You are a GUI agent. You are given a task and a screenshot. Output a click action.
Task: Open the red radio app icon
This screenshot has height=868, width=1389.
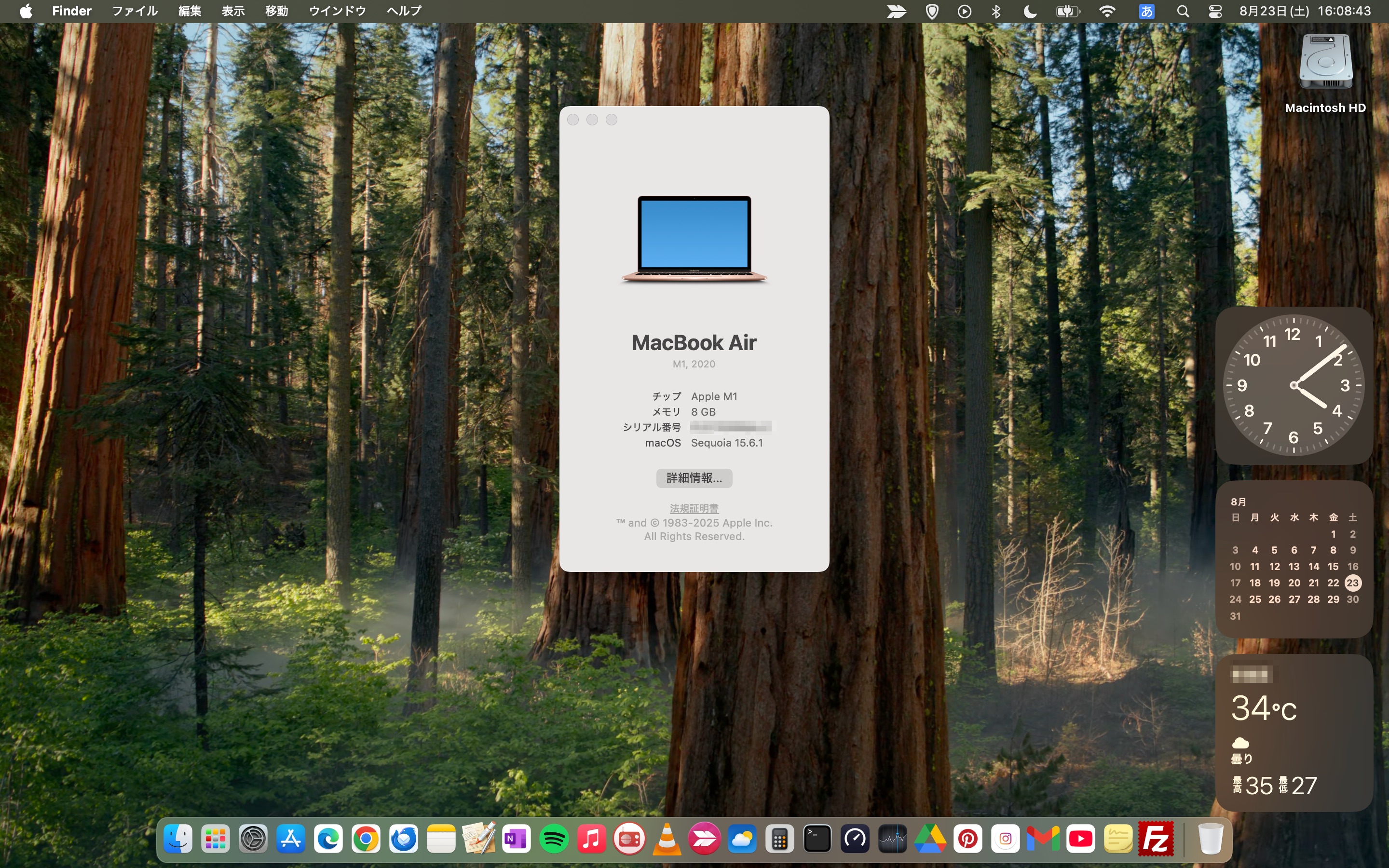tap(629, 839)
